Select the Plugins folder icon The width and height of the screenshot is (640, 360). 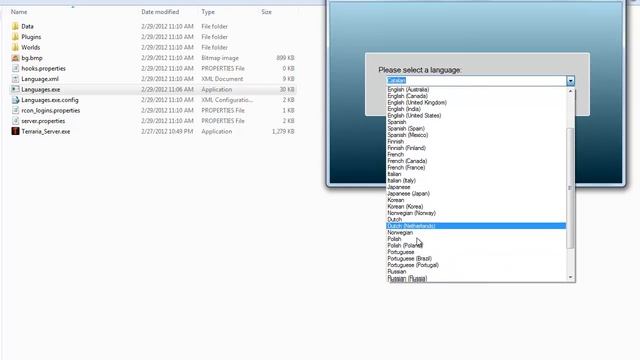click(x=15, y=37)
